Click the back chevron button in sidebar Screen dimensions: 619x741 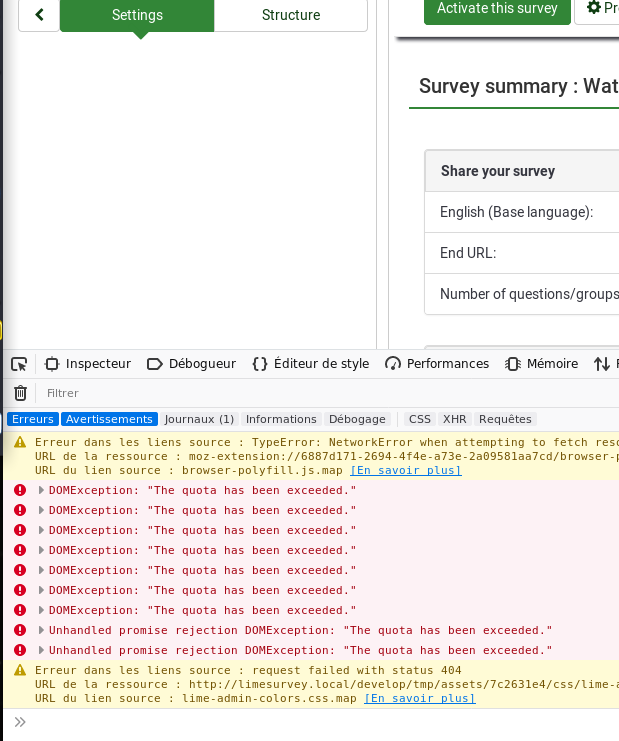tap(39, 15)
